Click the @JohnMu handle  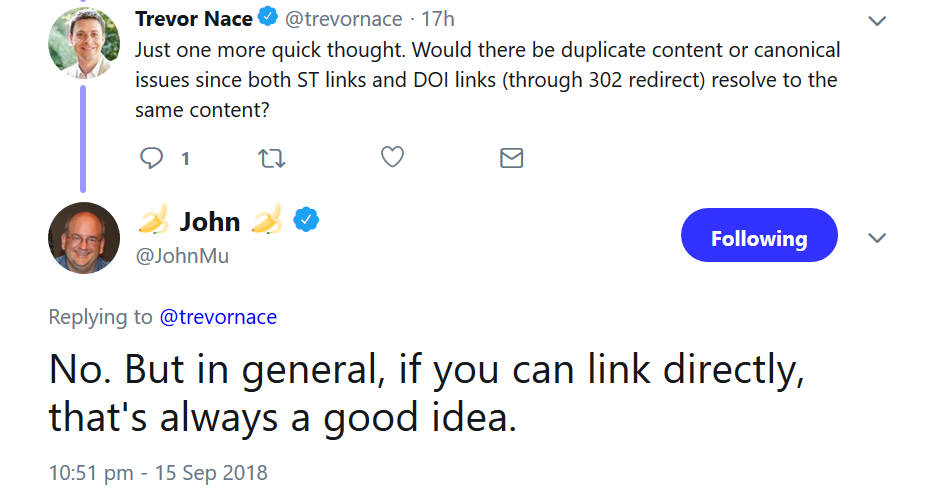182,256
